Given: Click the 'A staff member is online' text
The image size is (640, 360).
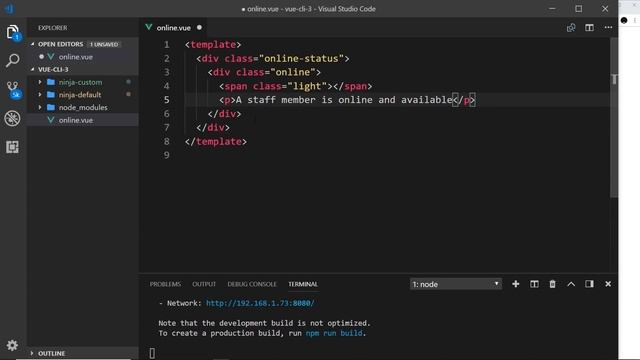Looking at the screenshot, I should 304,100.
